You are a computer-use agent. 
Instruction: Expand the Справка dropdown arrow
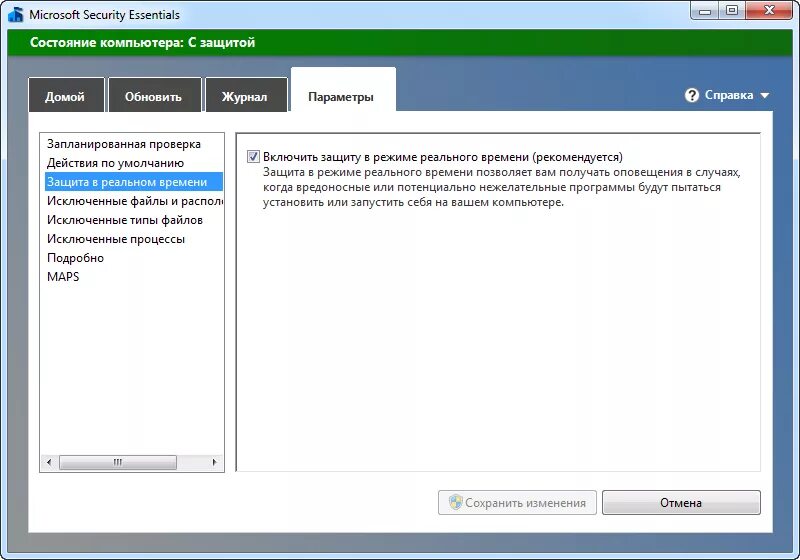pos(764,95)
